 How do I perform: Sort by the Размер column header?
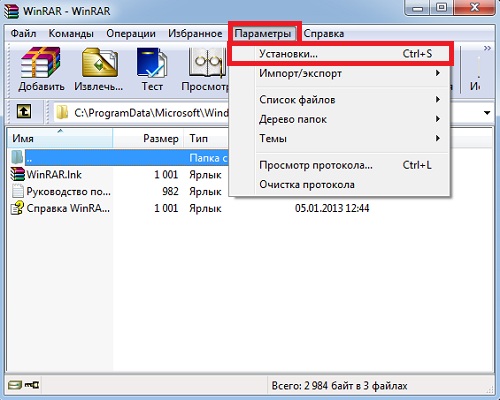(x=149, y=138)
